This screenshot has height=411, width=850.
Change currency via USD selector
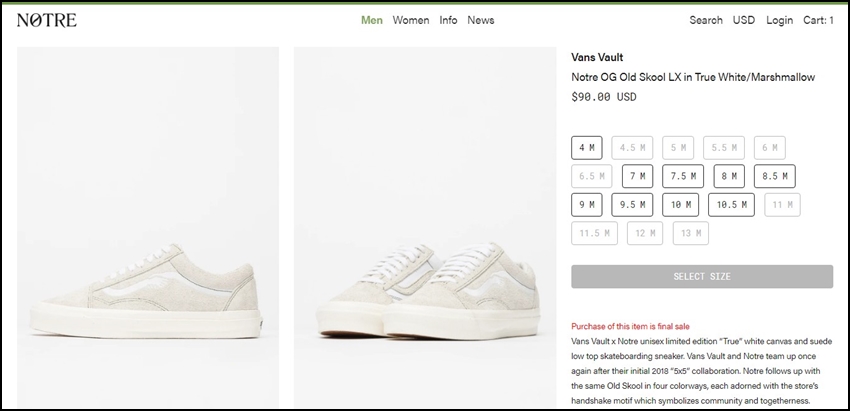pyautogui.click(x=744, y=20)
